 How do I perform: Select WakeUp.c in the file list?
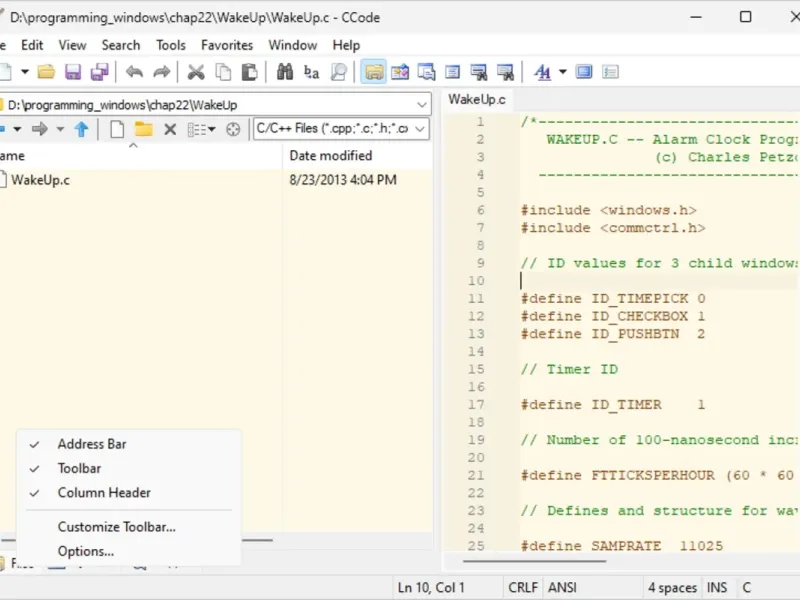click(40, 180)
